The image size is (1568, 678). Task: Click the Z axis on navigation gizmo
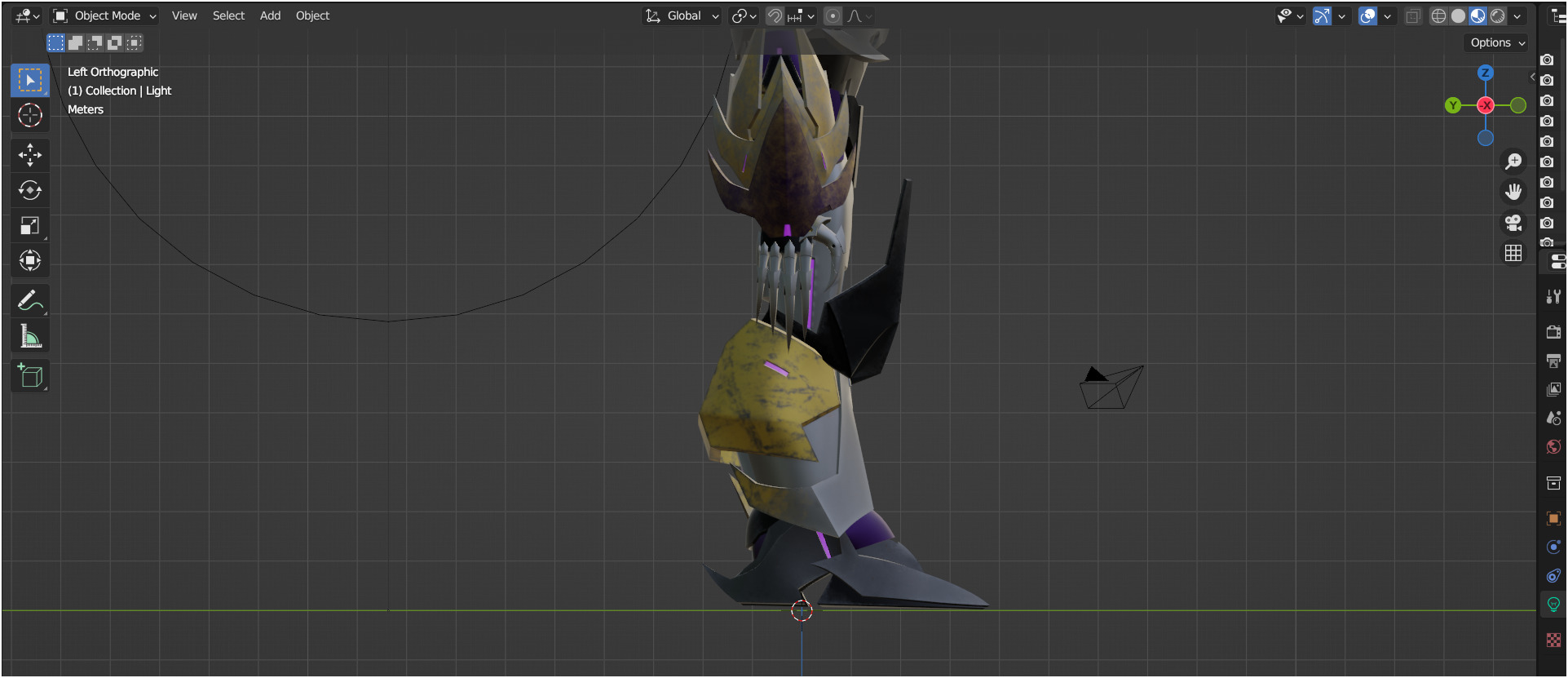1486,73
